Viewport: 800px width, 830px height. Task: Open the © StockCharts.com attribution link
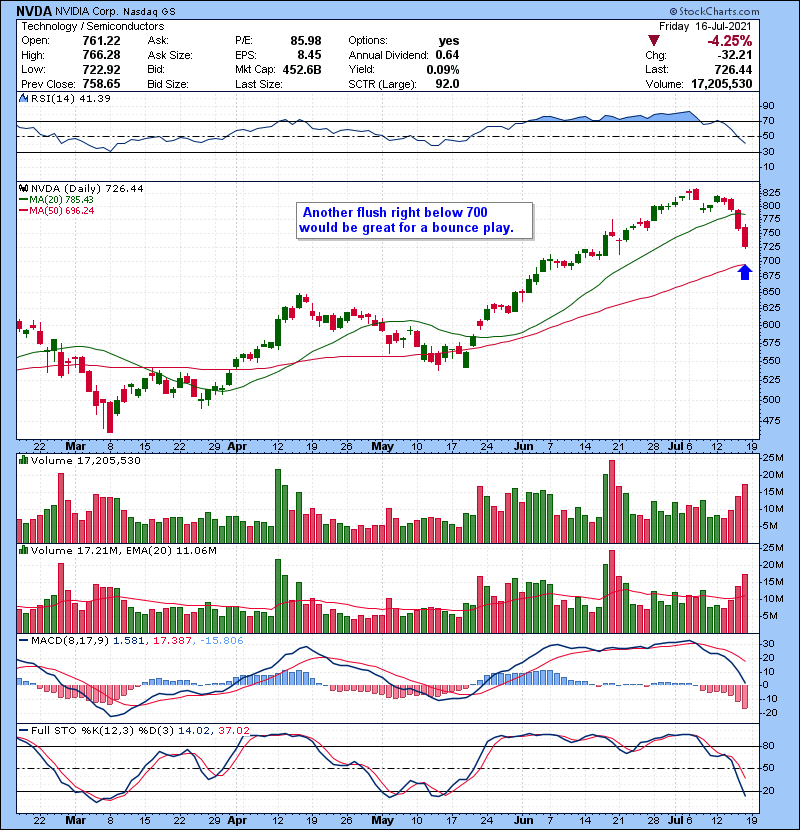click(x=714, y=11)
